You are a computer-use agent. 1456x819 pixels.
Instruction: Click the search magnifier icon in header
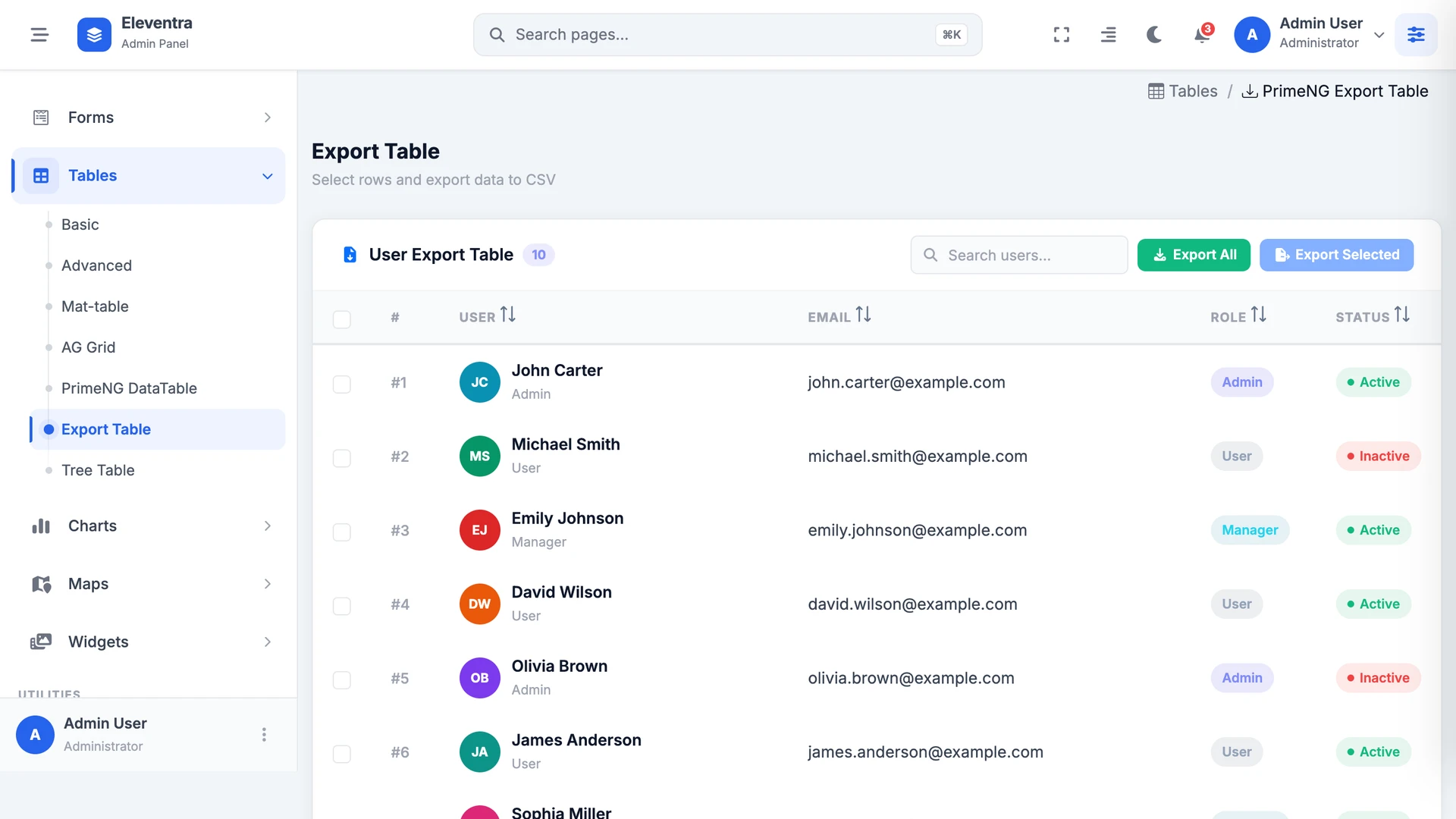(497, 35)
